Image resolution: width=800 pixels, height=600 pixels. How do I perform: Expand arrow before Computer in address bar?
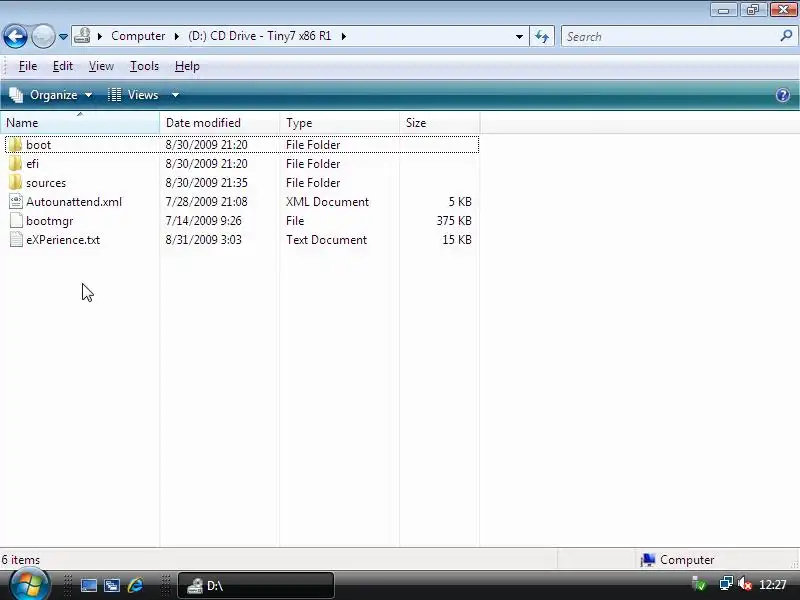(x=100, y=36)
